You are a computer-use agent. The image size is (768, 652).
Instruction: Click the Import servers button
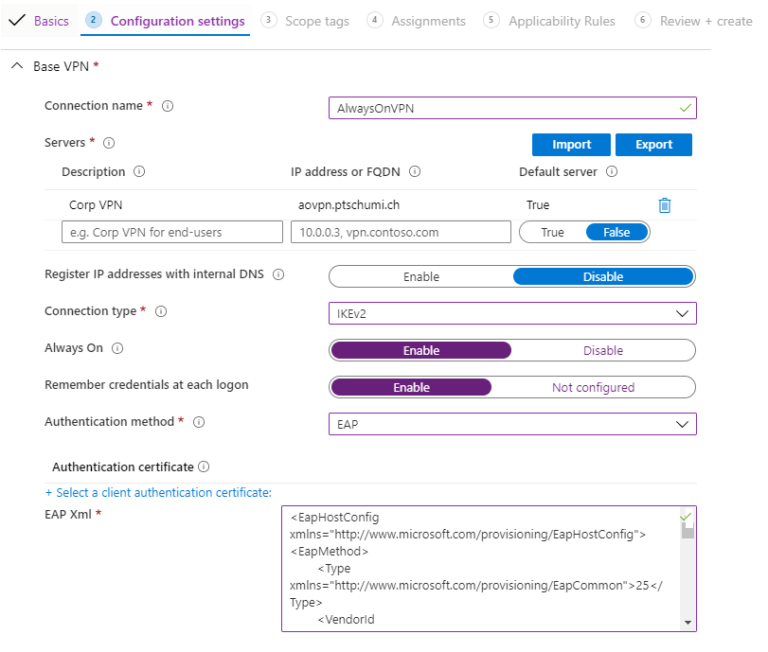pyautogui.click(x=571, y=145)
